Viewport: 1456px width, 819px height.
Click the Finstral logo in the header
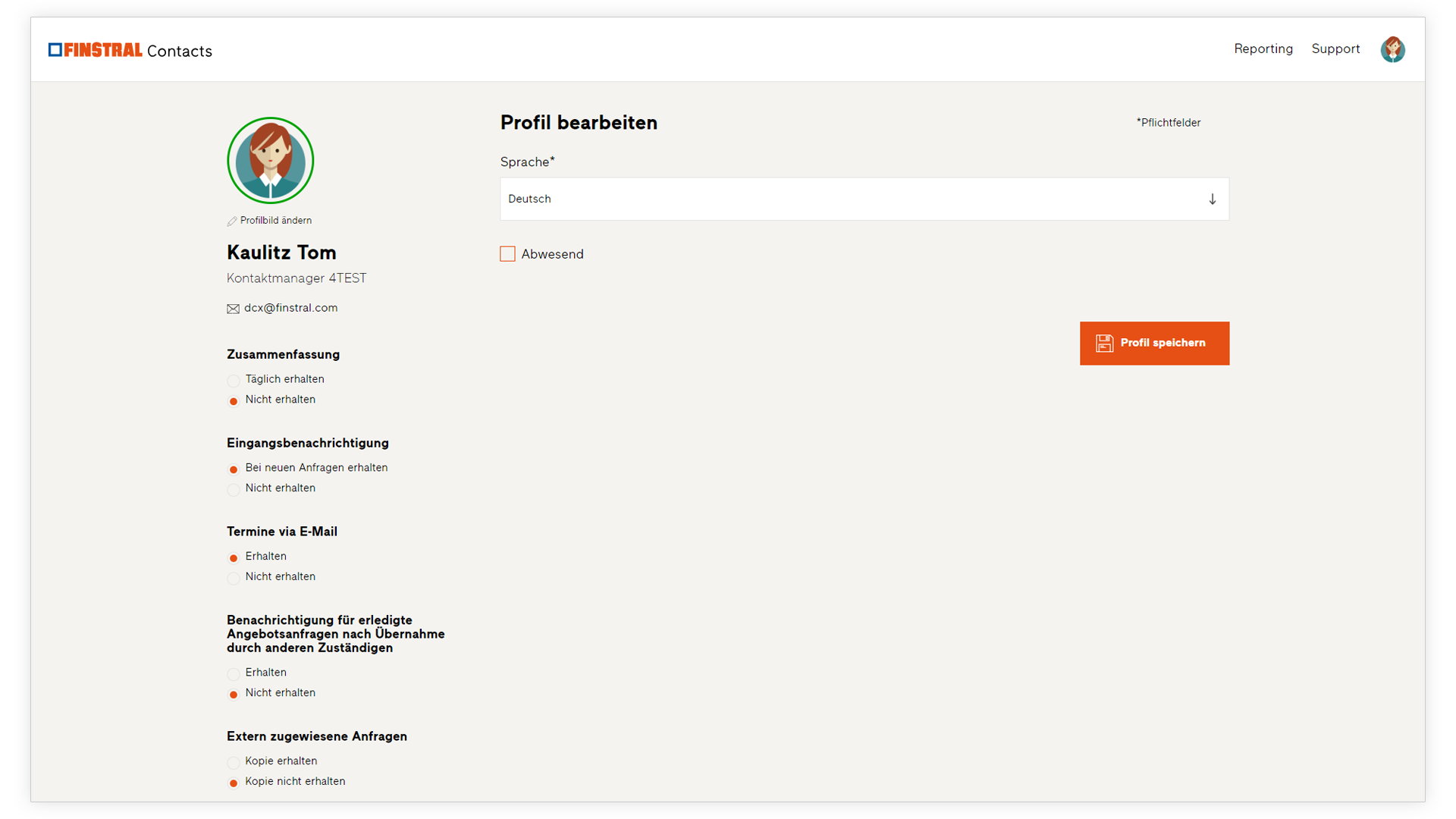pos(95,50)
